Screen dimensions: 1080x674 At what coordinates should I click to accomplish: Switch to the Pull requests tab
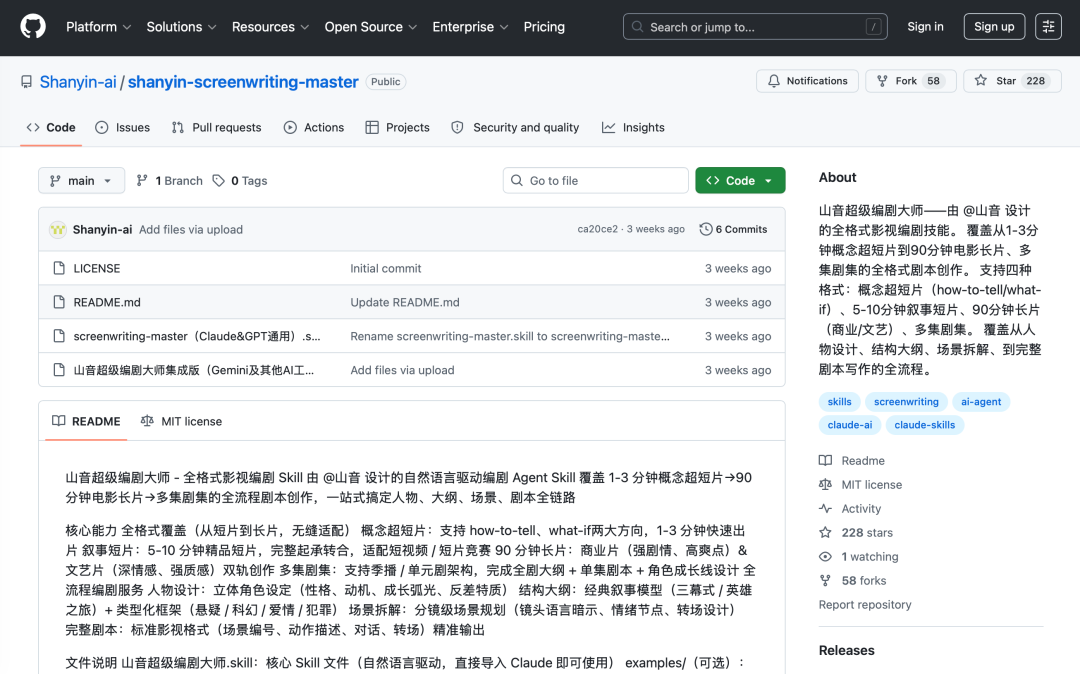[x=216, y=128]
